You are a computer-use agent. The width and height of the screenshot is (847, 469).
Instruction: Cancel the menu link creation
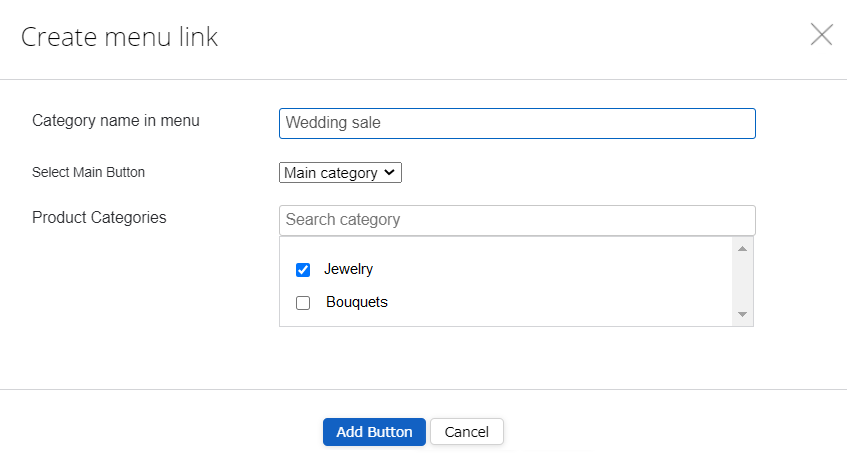(466, 432)
